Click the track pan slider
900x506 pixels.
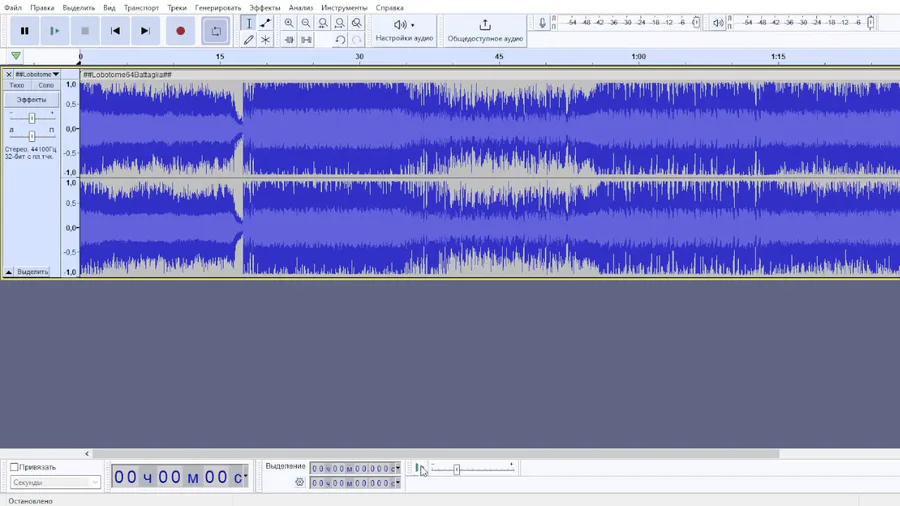[32, 136]
